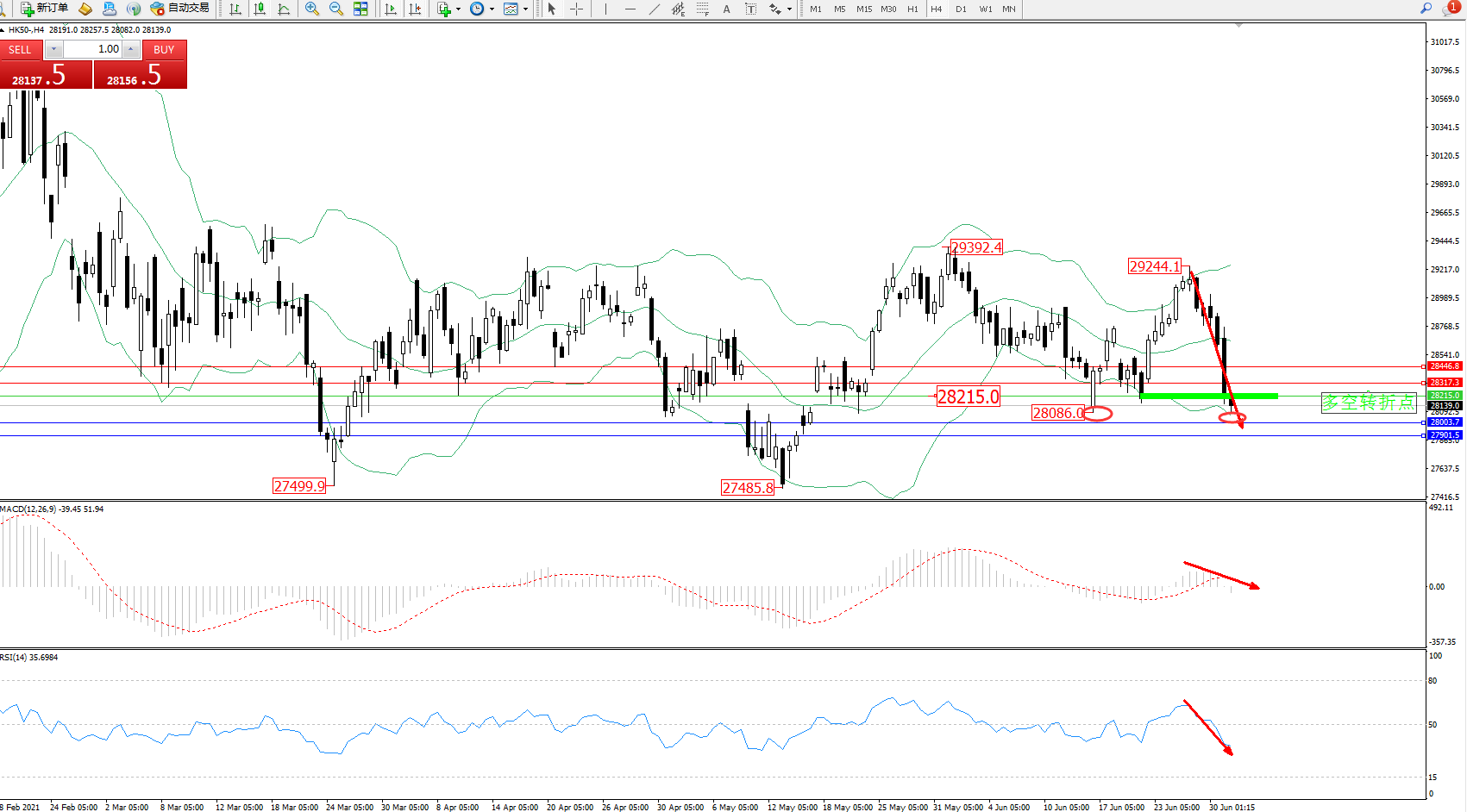Open the indicators list dropdown arrow
Screen dimensions: 1467x812
click(458, 9)
